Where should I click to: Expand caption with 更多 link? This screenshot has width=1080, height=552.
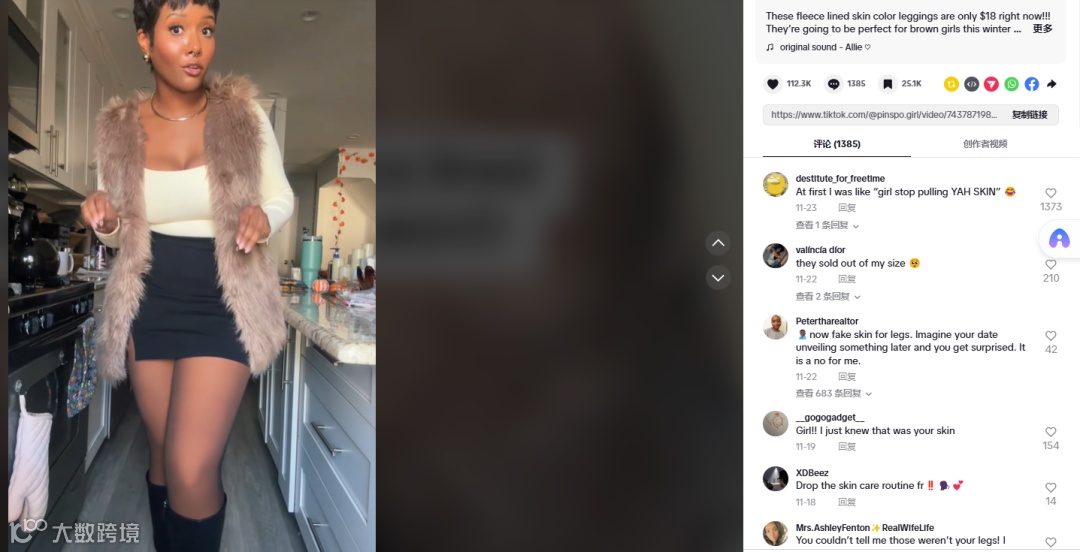pos(1042,29)
